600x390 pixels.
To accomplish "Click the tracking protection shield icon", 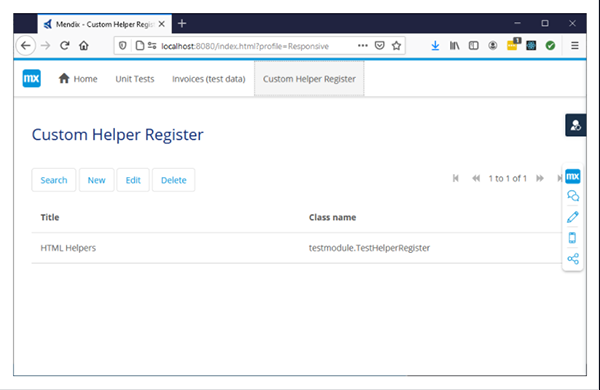I will pyautogui.click(x=122, y=46).
